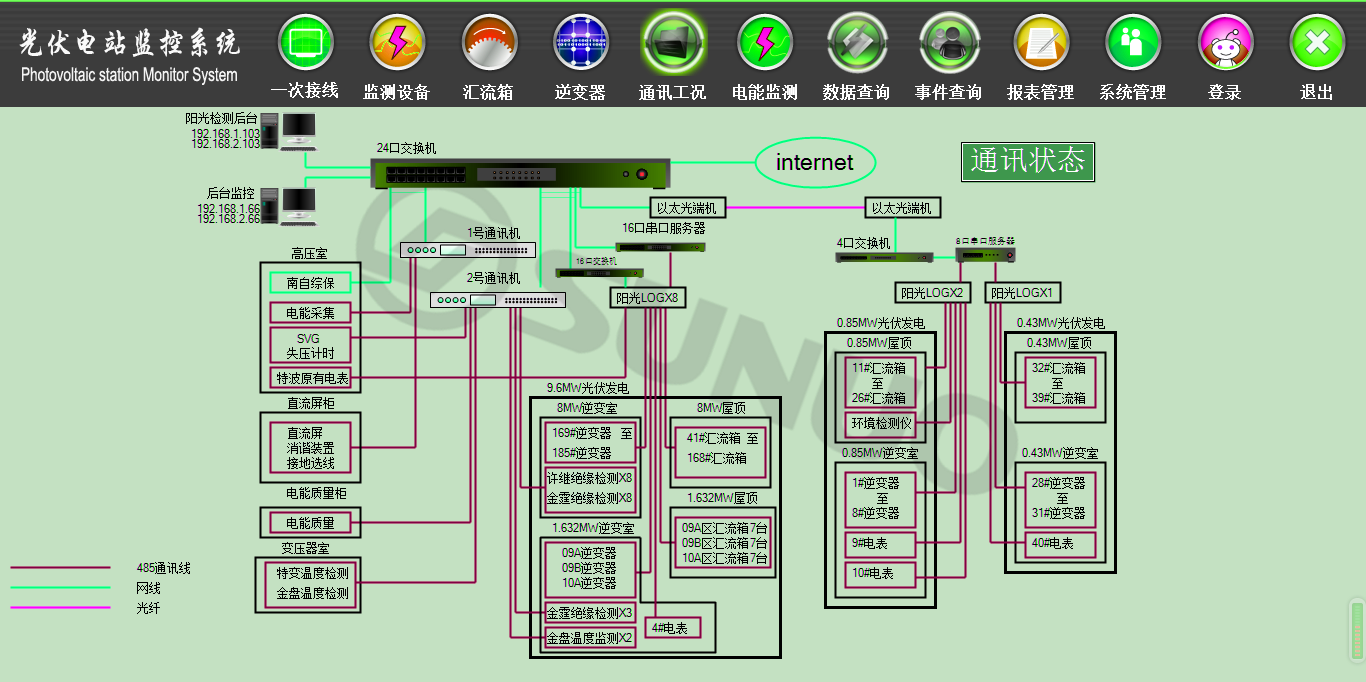
Task: Click the green 退出 exit icon
Action: [x=1317, y=43]
